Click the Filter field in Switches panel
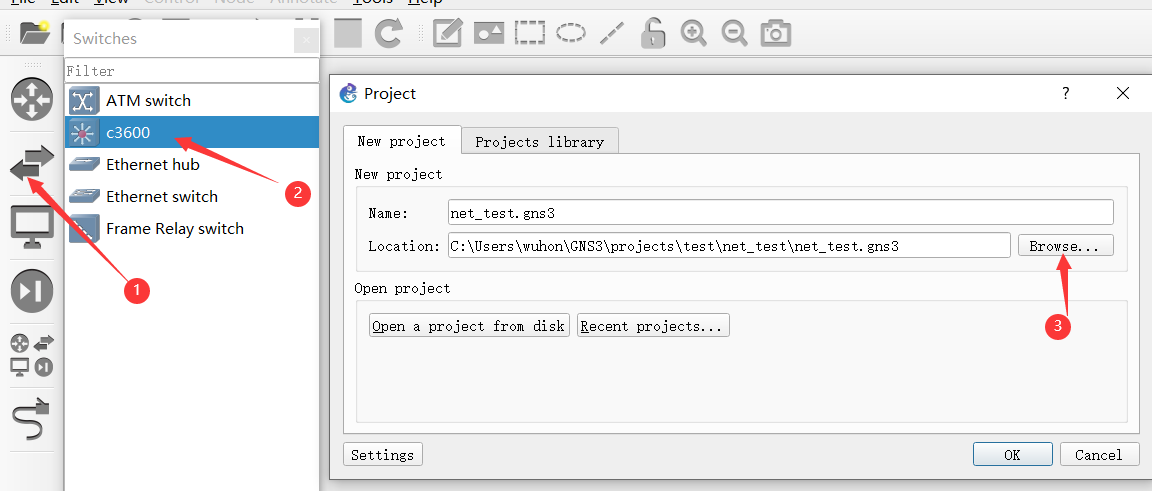Screen dimensions: 1152x491 pos(192,71)
